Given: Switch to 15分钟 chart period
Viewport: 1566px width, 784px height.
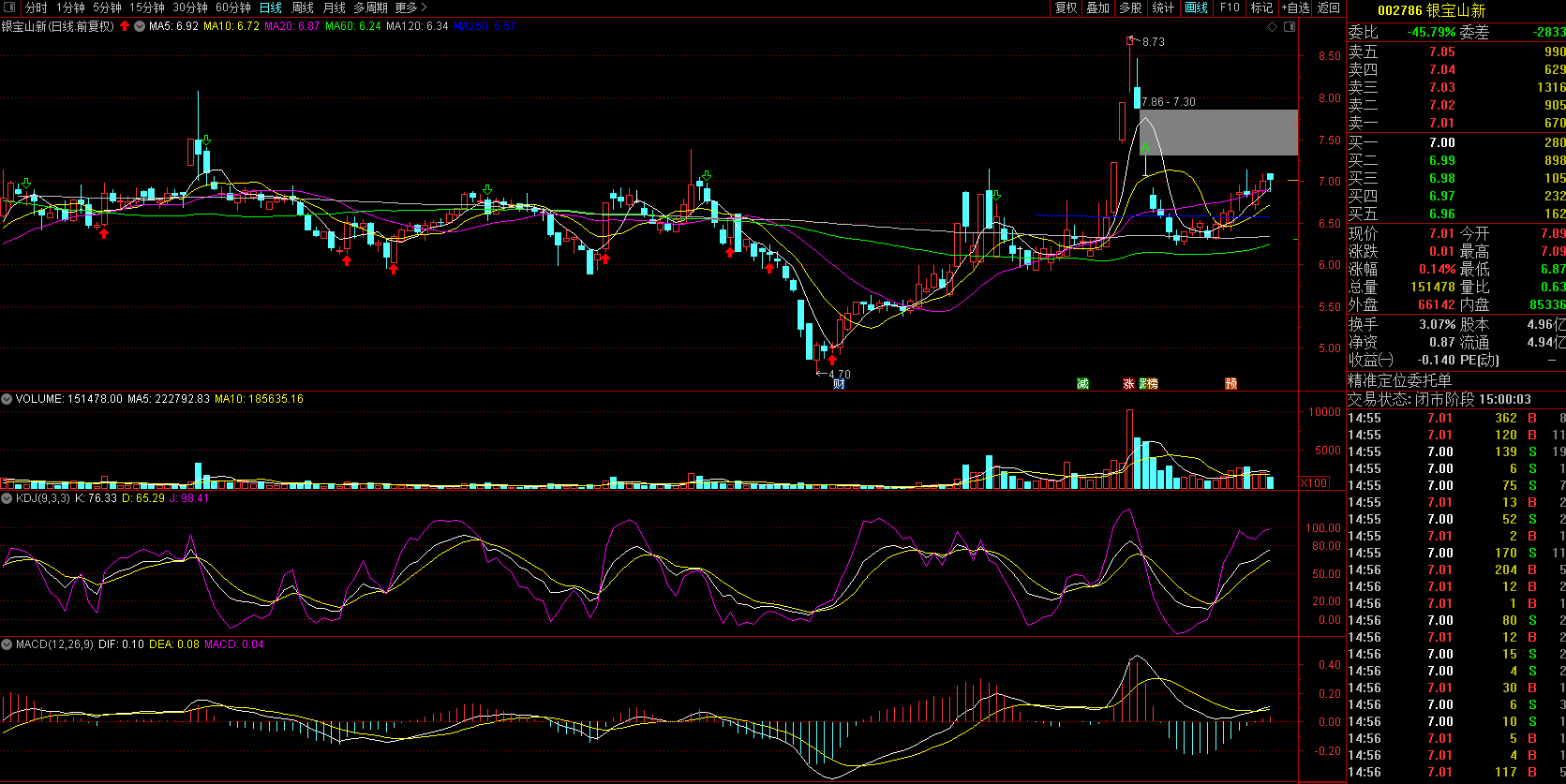Looking at the screenshot, I should click(x=147, y=7).
